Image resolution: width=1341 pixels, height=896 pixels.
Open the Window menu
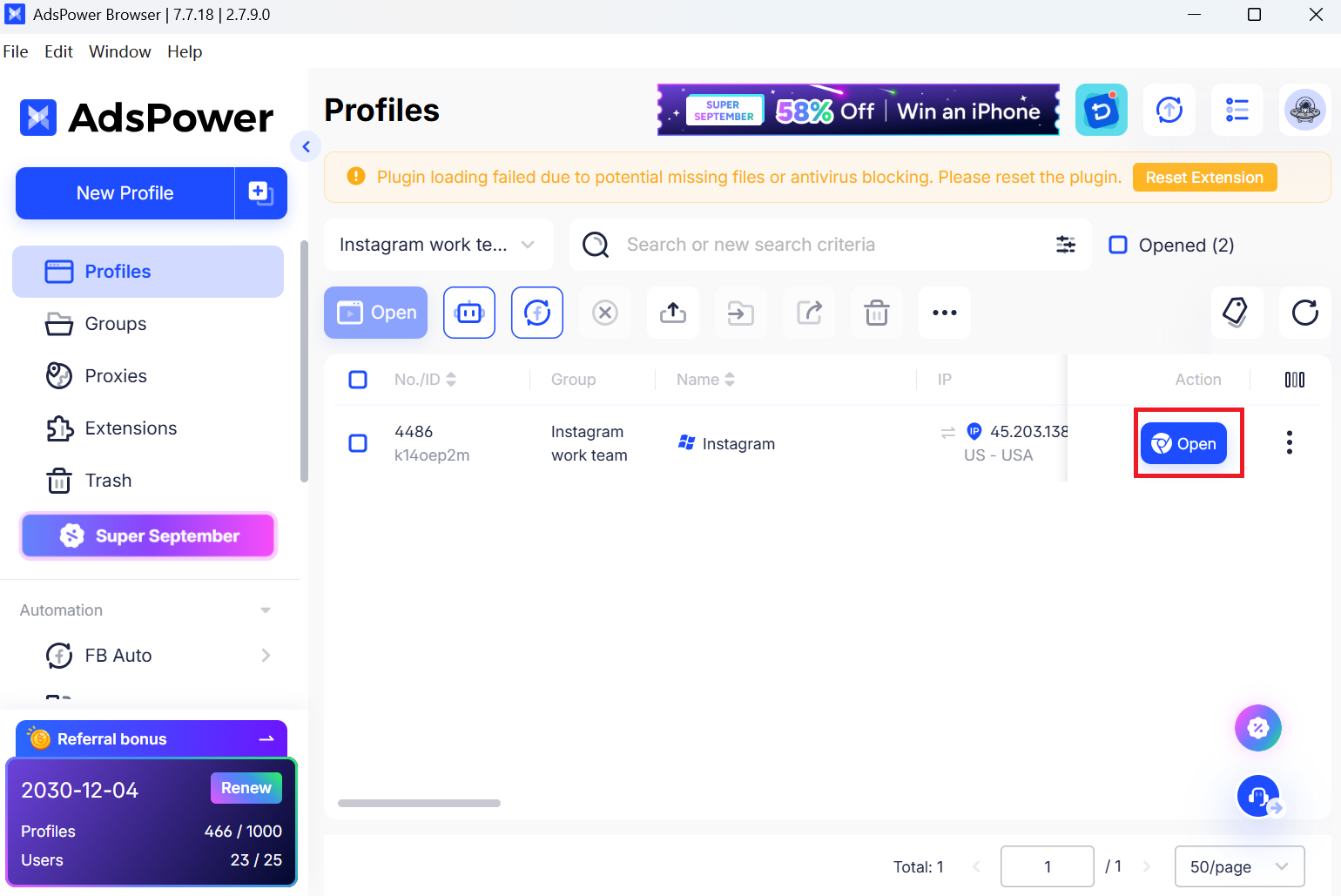[120, 51]
